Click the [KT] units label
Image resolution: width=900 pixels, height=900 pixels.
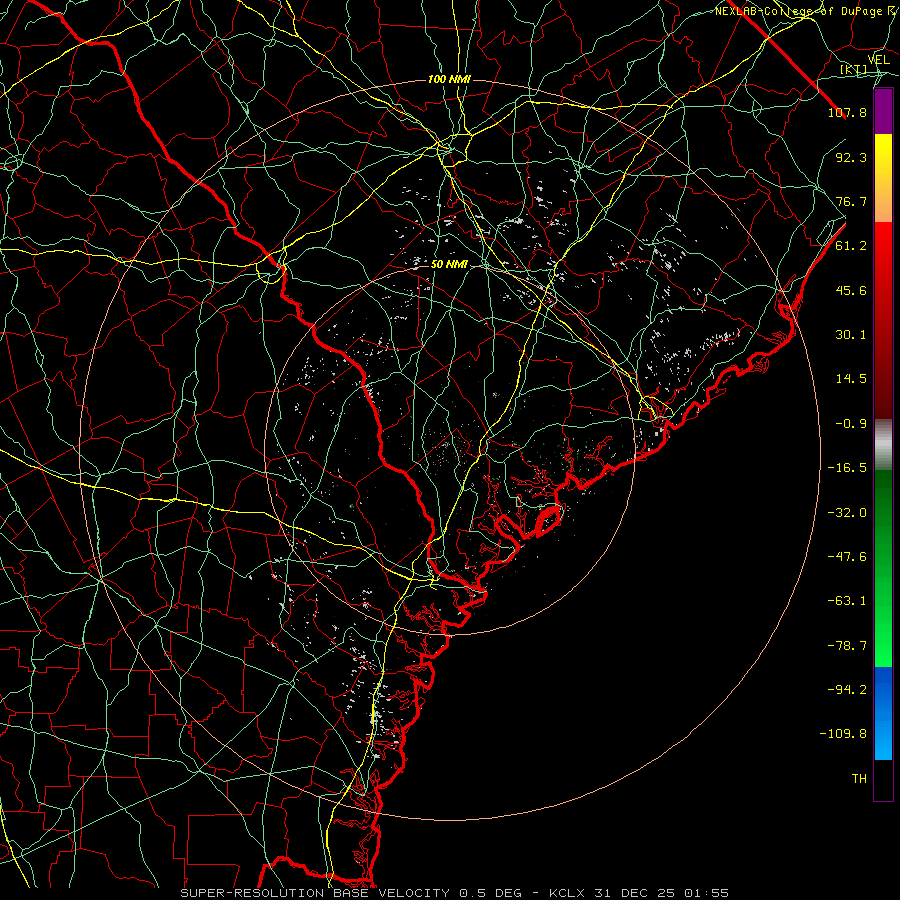pos(854,70)
